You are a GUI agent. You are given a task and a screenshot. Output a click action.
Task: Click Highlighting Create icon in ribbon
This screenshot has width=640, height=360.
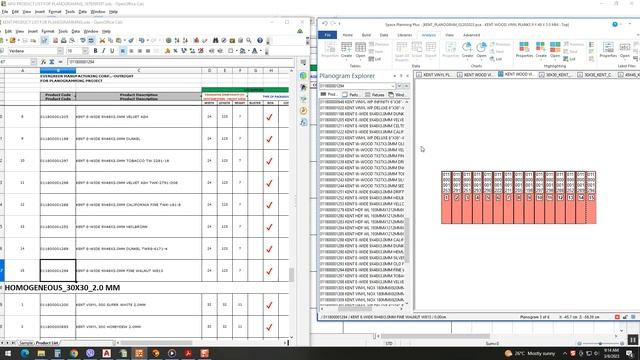pyautogui.click(x=541, y=50)
